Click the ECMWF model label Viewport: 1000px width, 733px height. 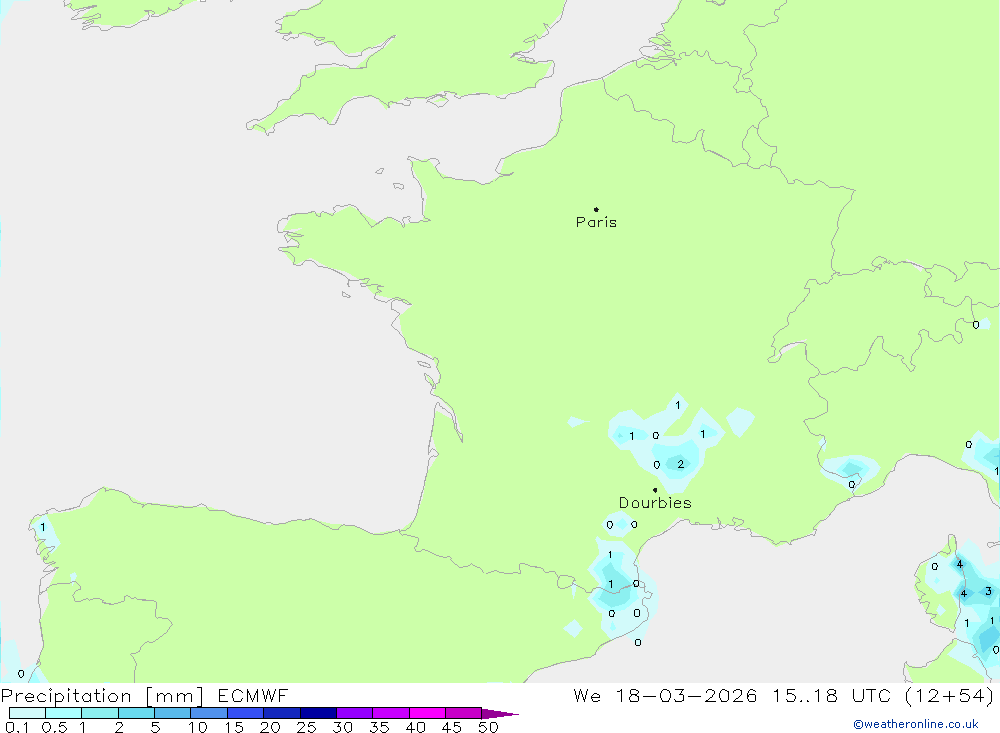point(253,695)
